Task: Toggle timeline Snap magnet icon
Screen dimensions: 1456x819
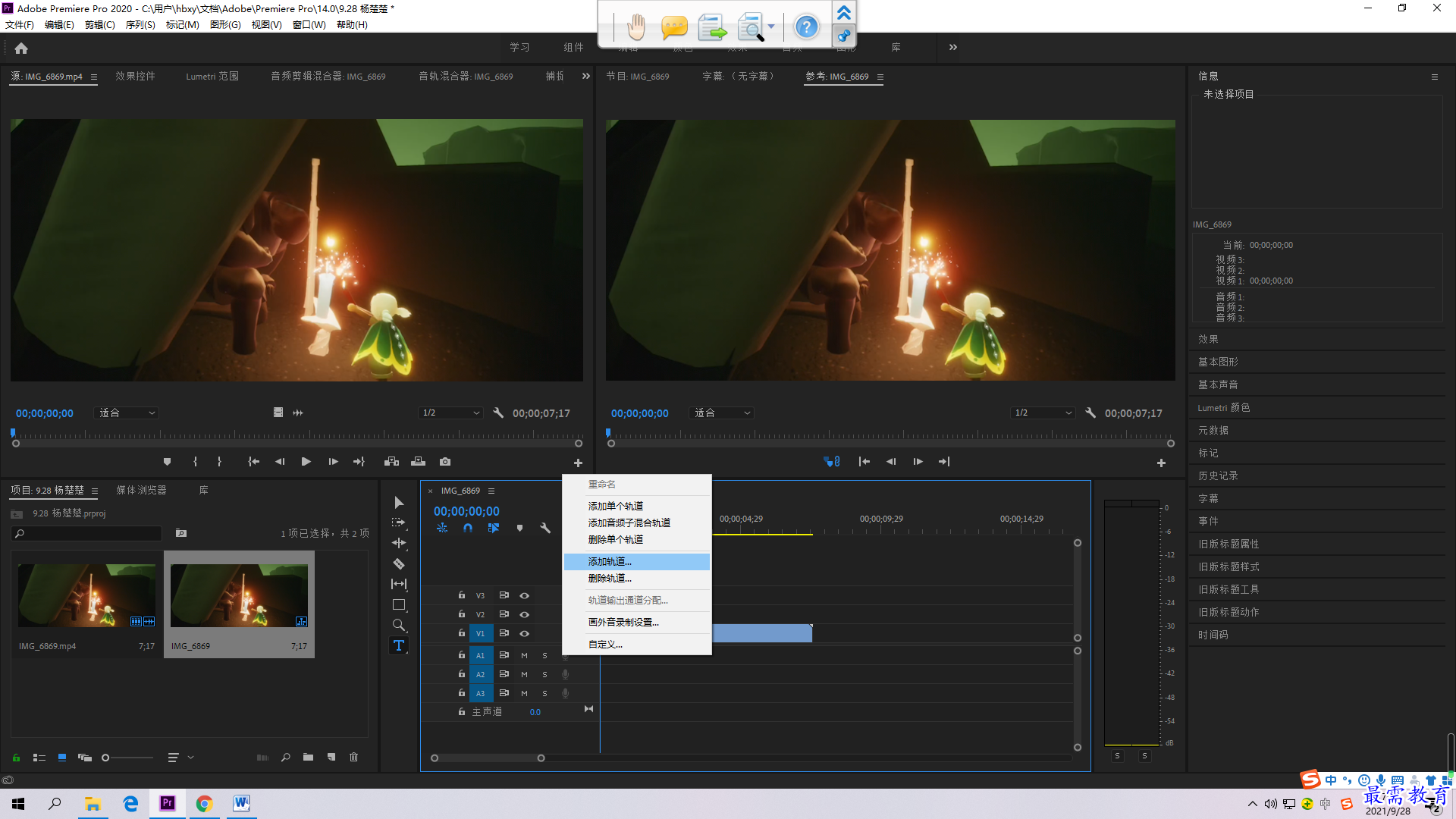Action: pyautogui.click(x=468, y=528)
